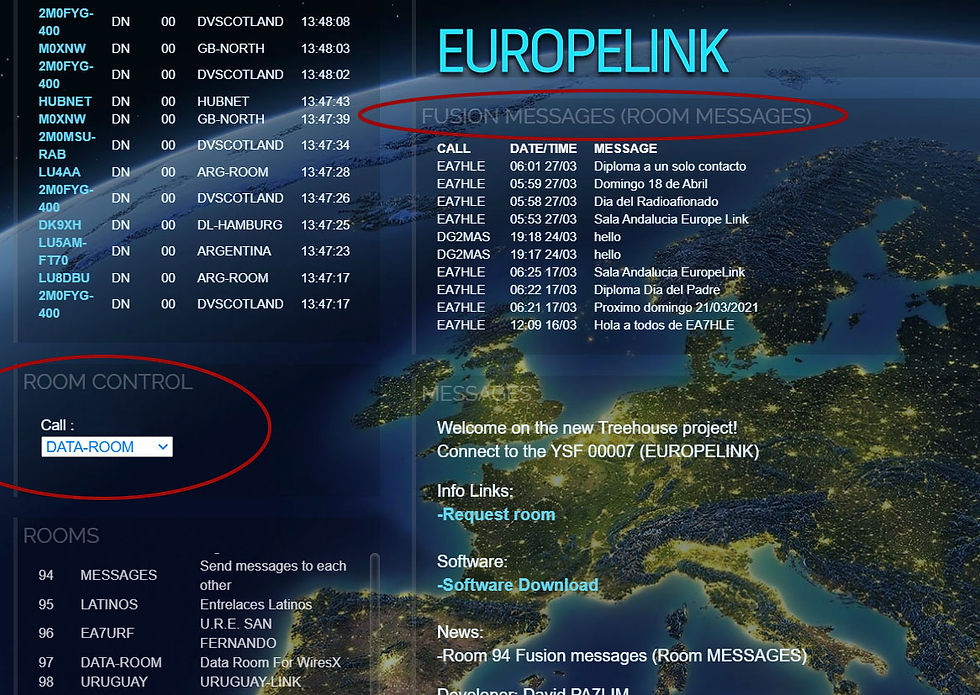Click DL-HAMBURG room in activity list
Image resolution: width=980 pixels, height=695 pixels.
tap(240, 225)
